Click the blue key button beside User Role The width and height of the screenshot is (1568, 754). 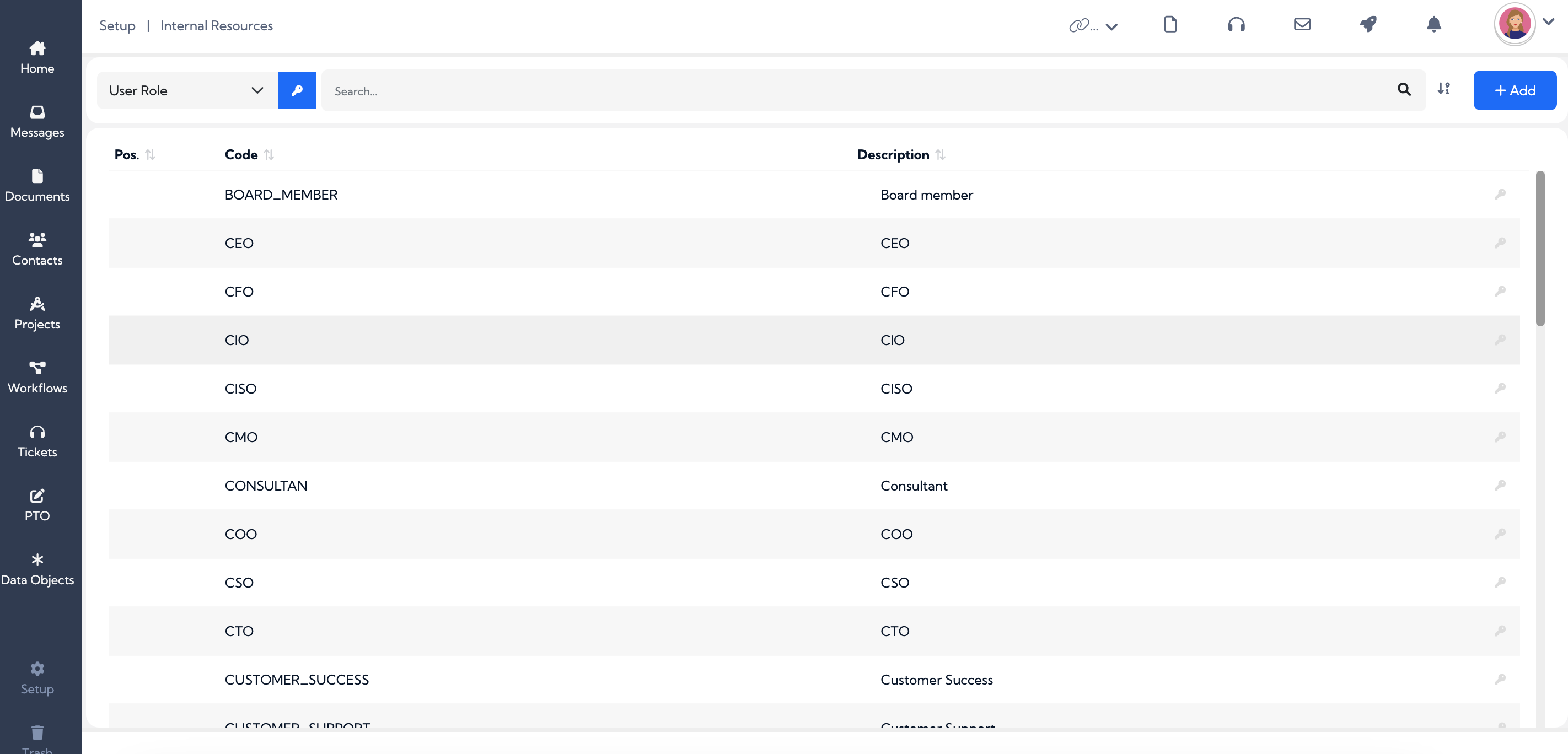point(297,91)
